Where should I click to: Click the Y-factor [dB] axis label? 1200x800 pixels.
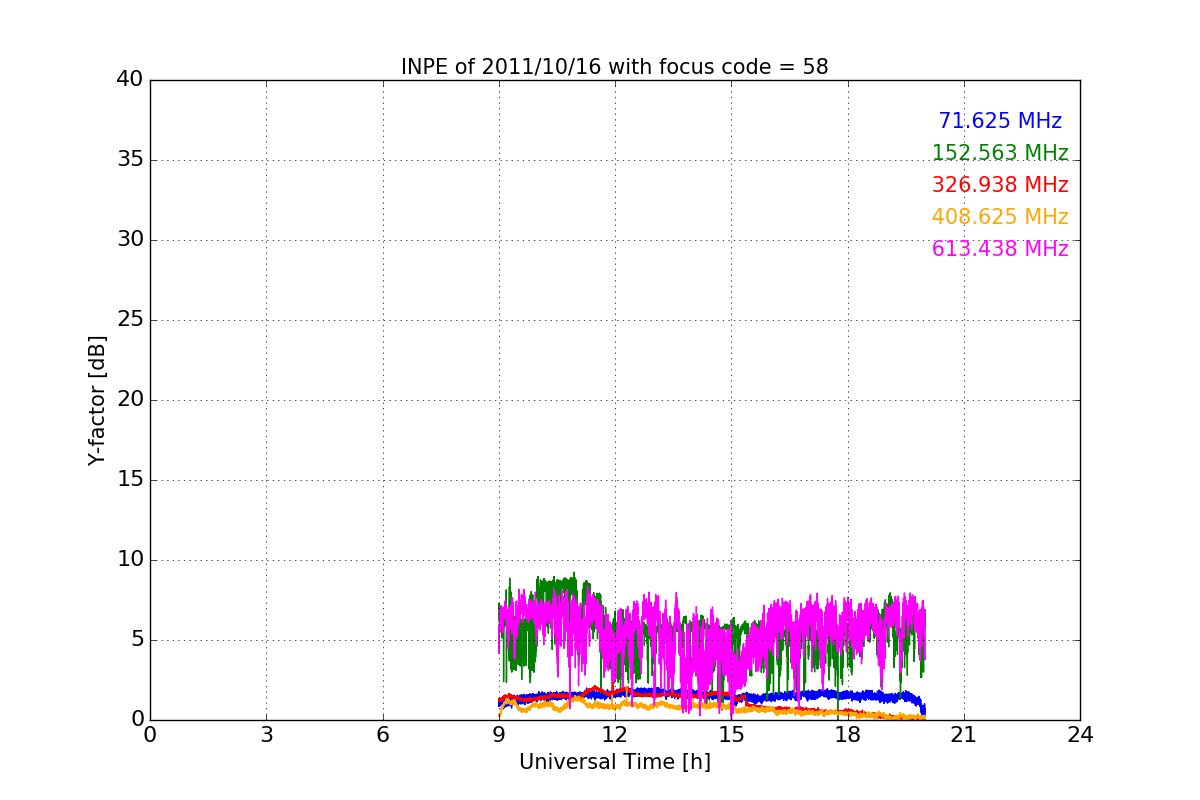(x=97, y=400)
